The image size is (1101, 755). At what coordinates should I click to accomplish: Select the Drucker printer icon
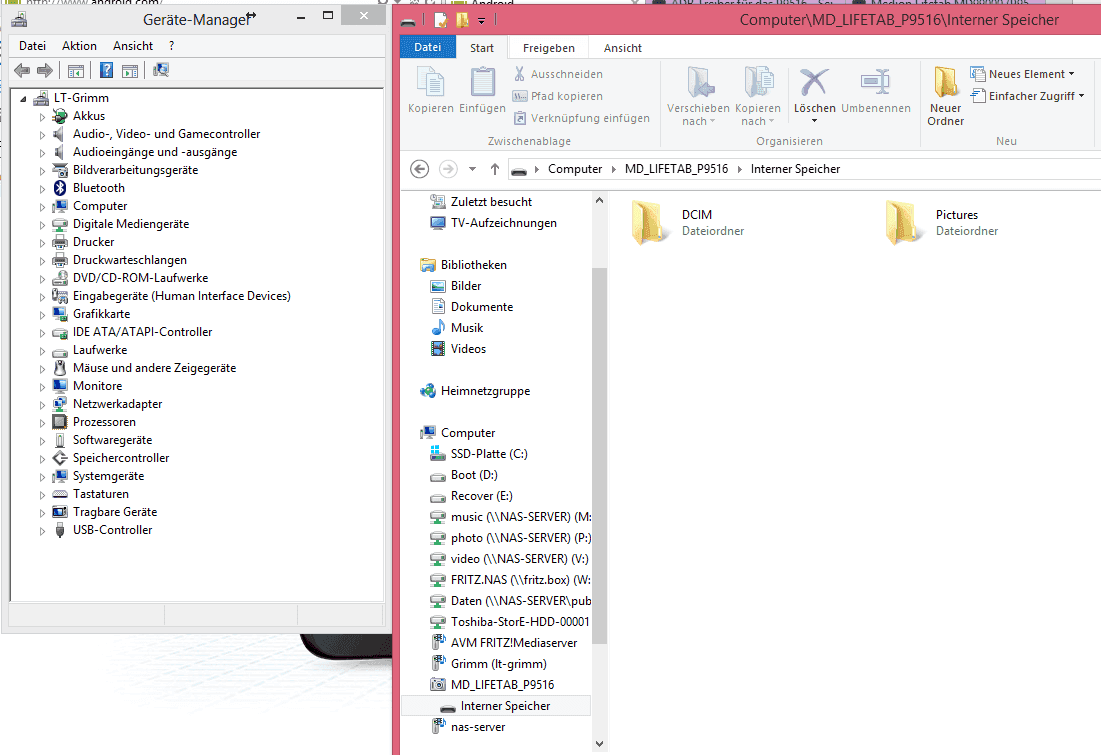tap(60, 242)
